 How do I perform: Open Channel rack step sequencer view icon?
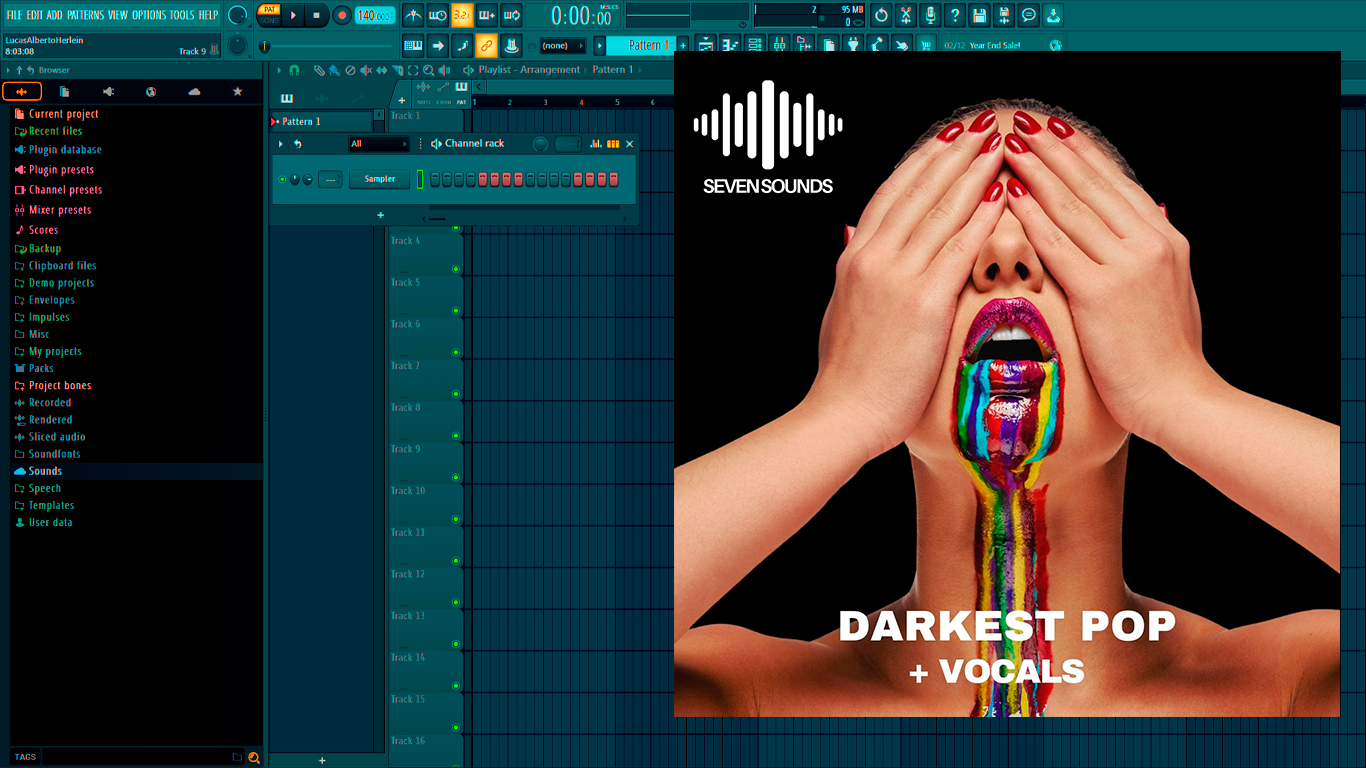click(613, 144)
